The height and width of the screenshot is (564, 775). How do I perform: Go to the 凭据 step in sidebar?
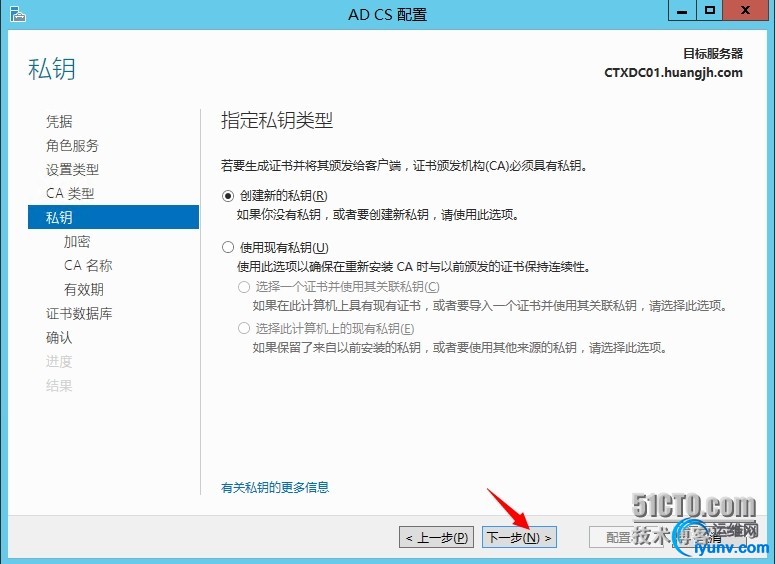pos(59,121)
